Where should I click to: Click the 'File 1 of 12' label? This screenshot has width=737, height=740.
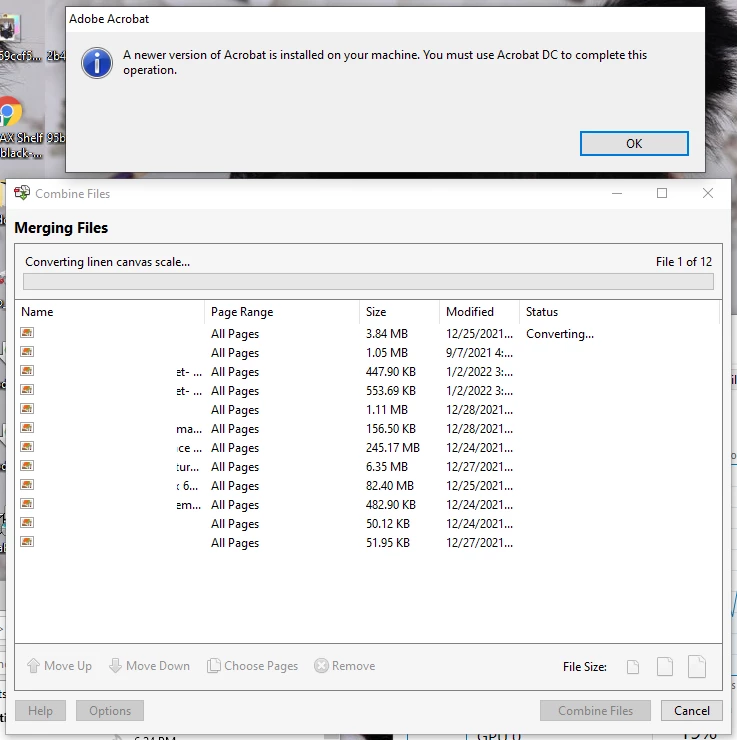pos(684,262)
